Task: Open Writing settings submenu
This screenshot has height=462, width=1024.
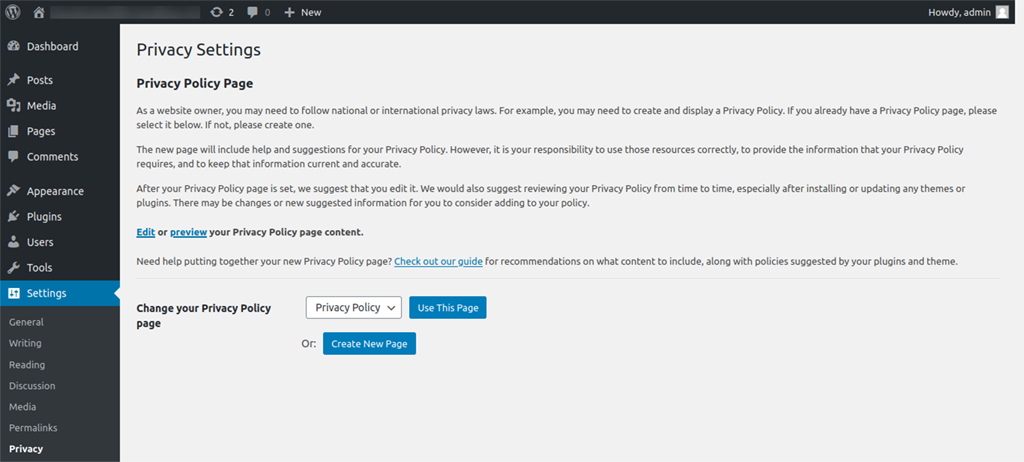Action: pos(25,343)
